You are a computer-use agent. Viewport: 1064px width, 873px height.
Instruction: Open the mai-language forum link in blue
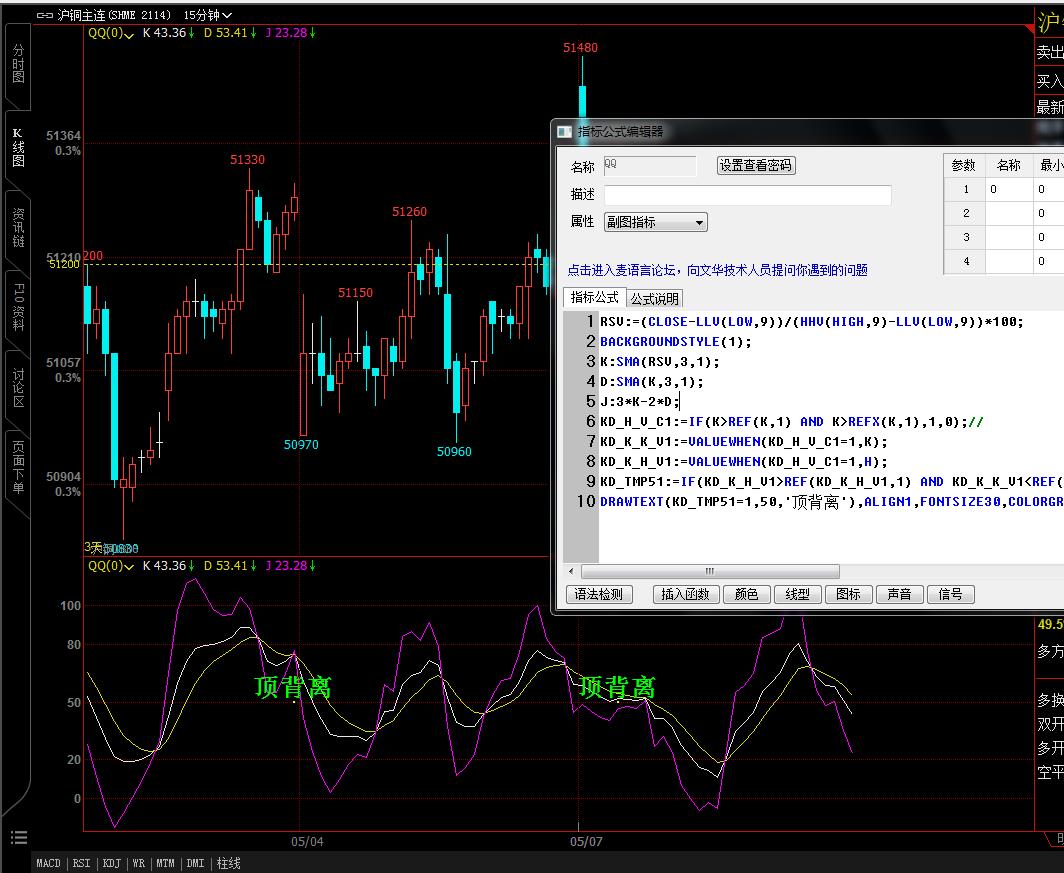click(x=717, y=270)
